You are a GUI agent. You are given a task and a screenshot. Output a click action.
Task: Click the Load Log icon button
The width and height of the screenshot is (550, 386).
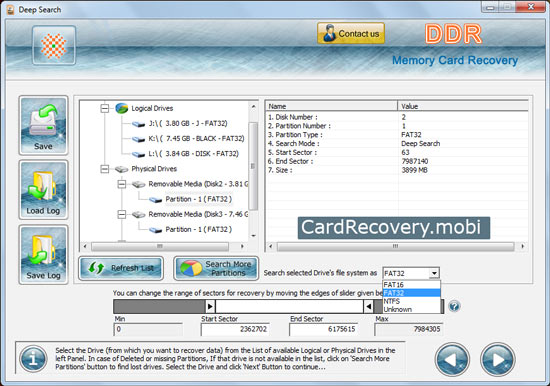[x=43, y=190]
